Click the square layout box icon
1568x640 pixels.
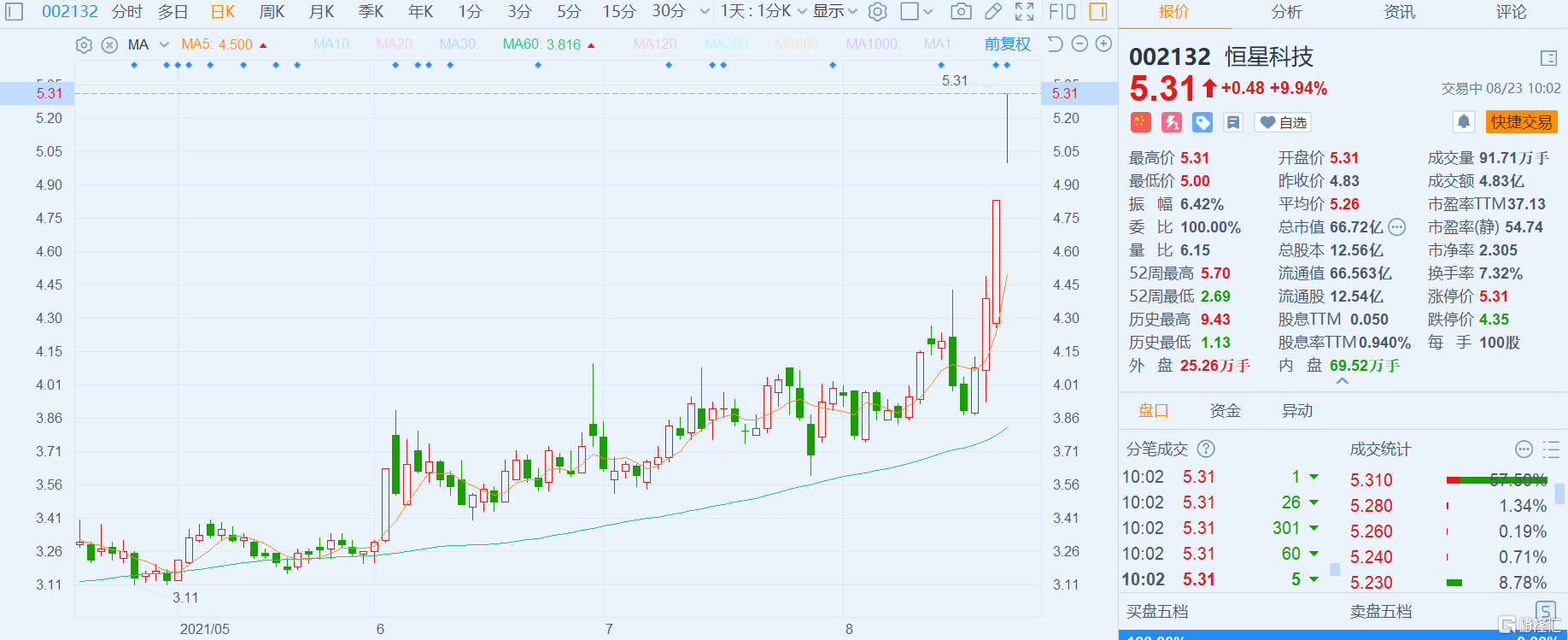(x=910, y=12)
